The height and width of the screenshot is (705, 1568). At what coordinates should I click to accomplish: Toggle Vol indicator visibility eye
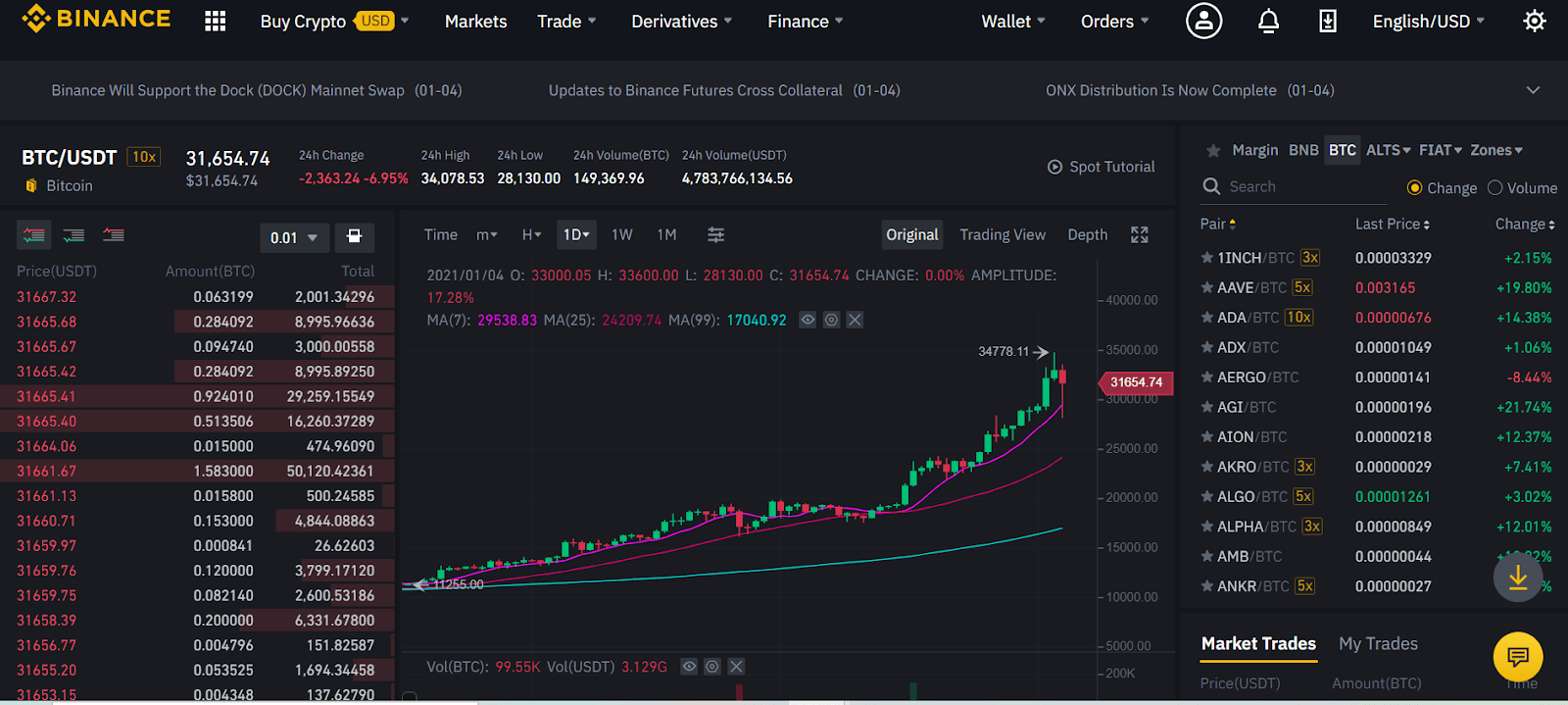689,667
